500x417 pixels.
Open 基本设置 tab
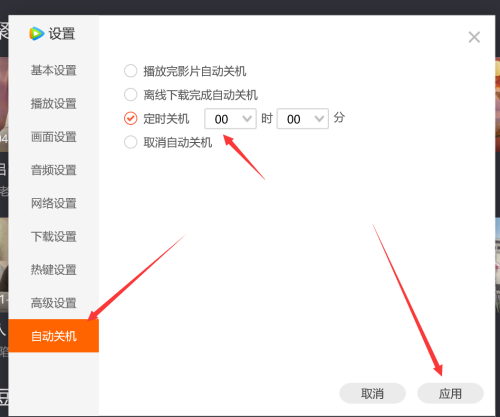pyautogui.click(x=54, y=70)
